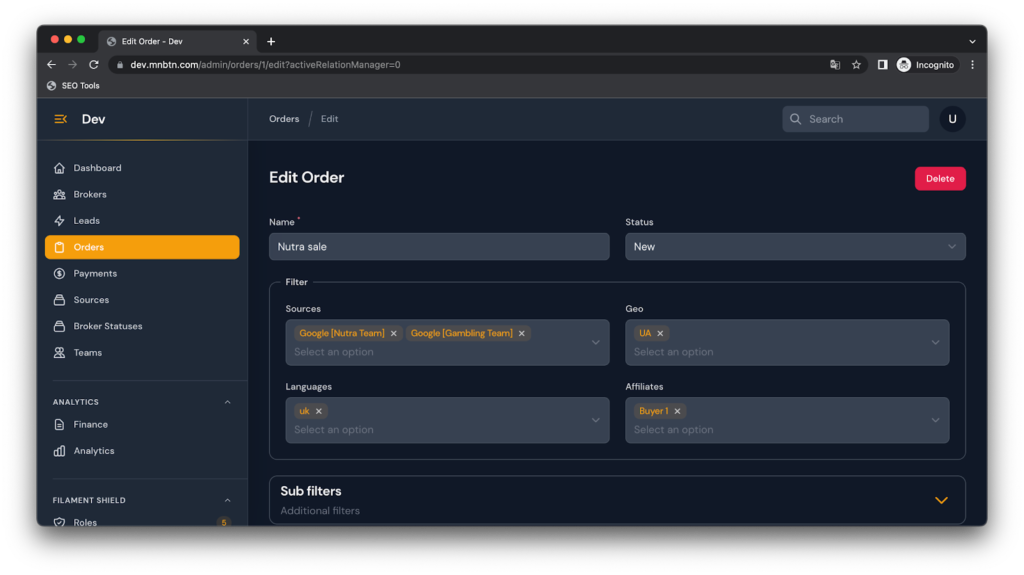Remove the Buyer 1 affiliate tag

[677, 411]
